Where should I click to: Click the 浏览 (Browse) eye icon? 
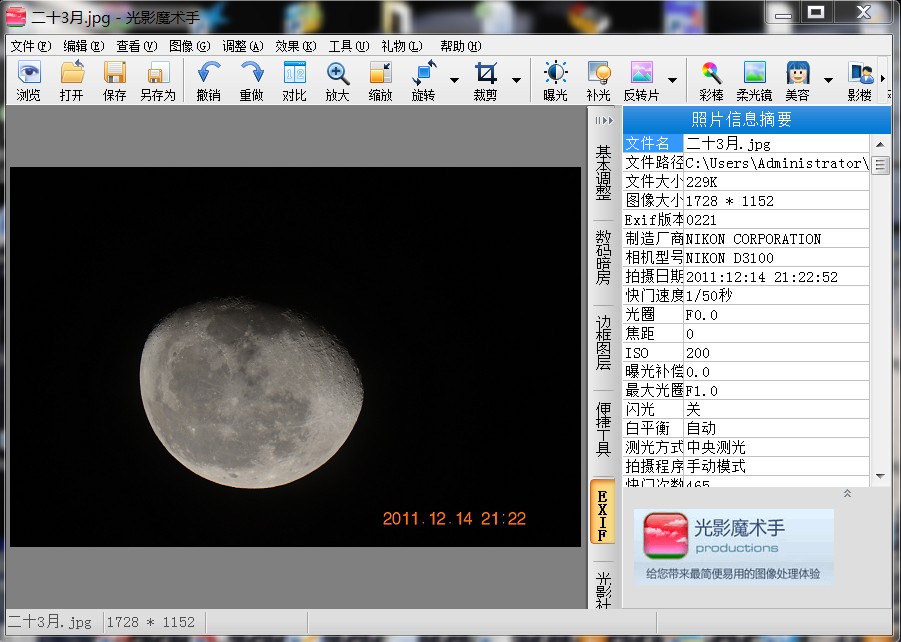pyautogui.click(x=29, y=73)
